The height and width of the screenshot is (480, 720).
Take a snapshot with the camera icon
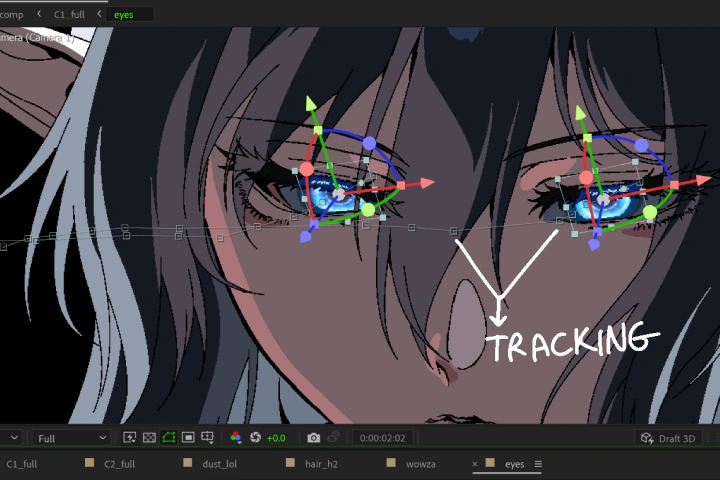click(314, 438)
